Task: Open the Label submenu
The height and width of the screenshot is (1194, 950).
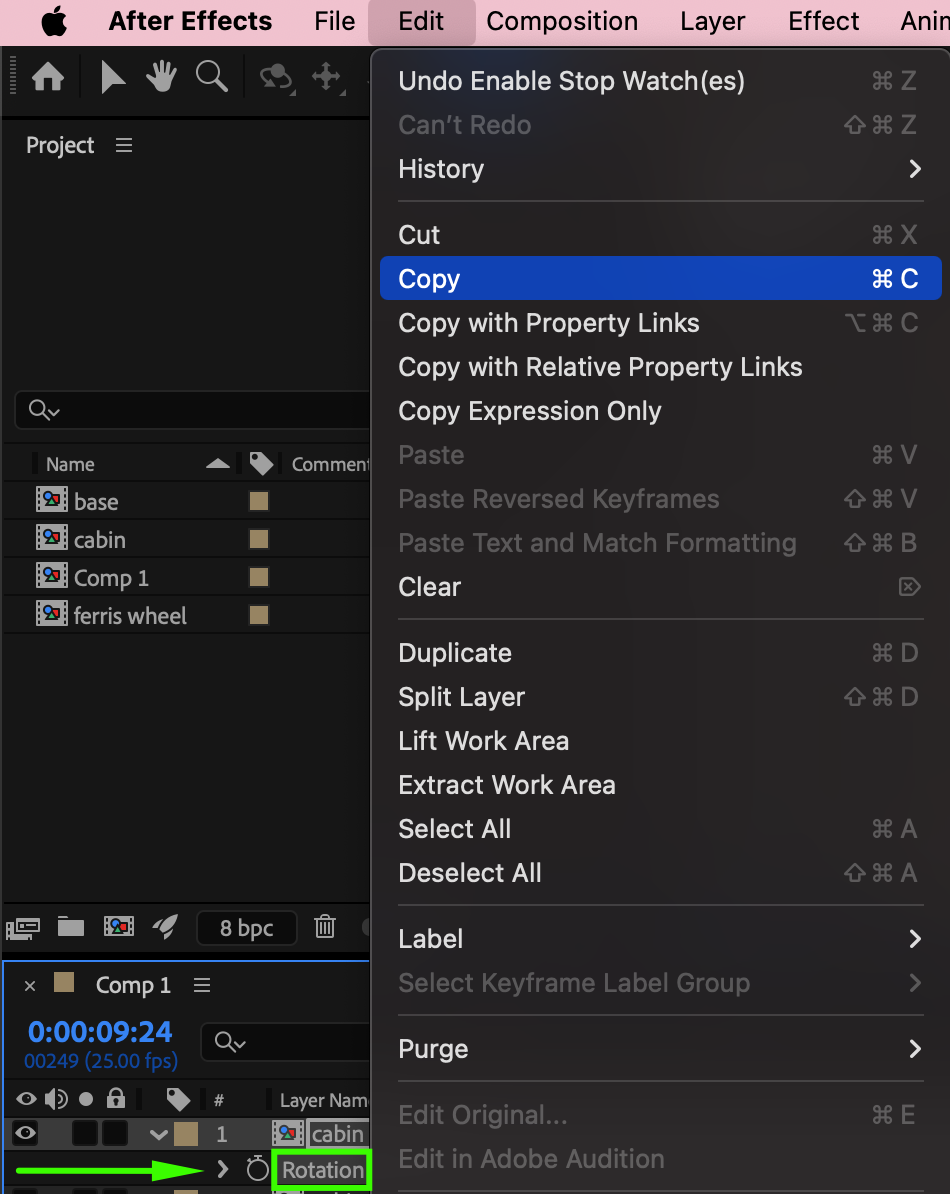Action: pos(660,939)
